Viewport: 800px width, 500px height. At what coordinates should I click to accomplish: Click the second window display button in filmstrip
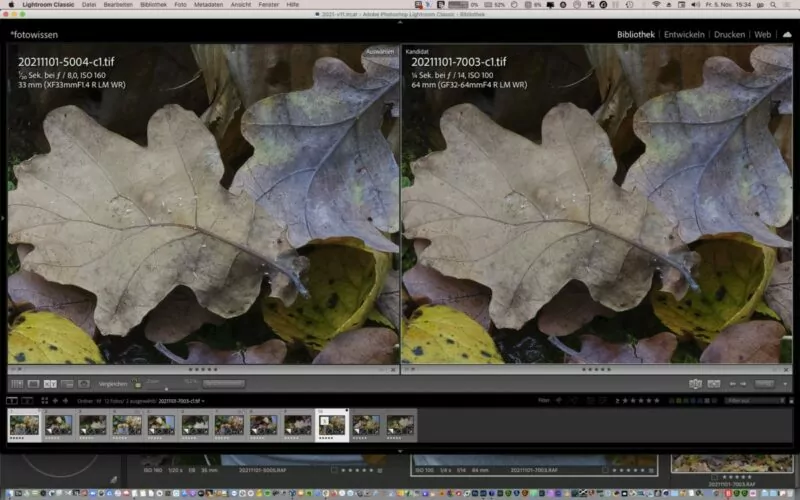pos(27,401)
